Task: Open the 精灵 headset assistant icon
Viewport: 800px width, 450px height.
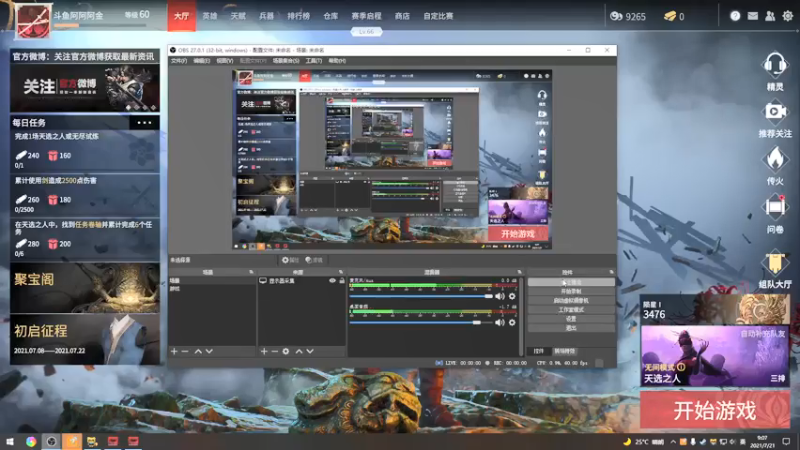Action: [x=774, y=66]
